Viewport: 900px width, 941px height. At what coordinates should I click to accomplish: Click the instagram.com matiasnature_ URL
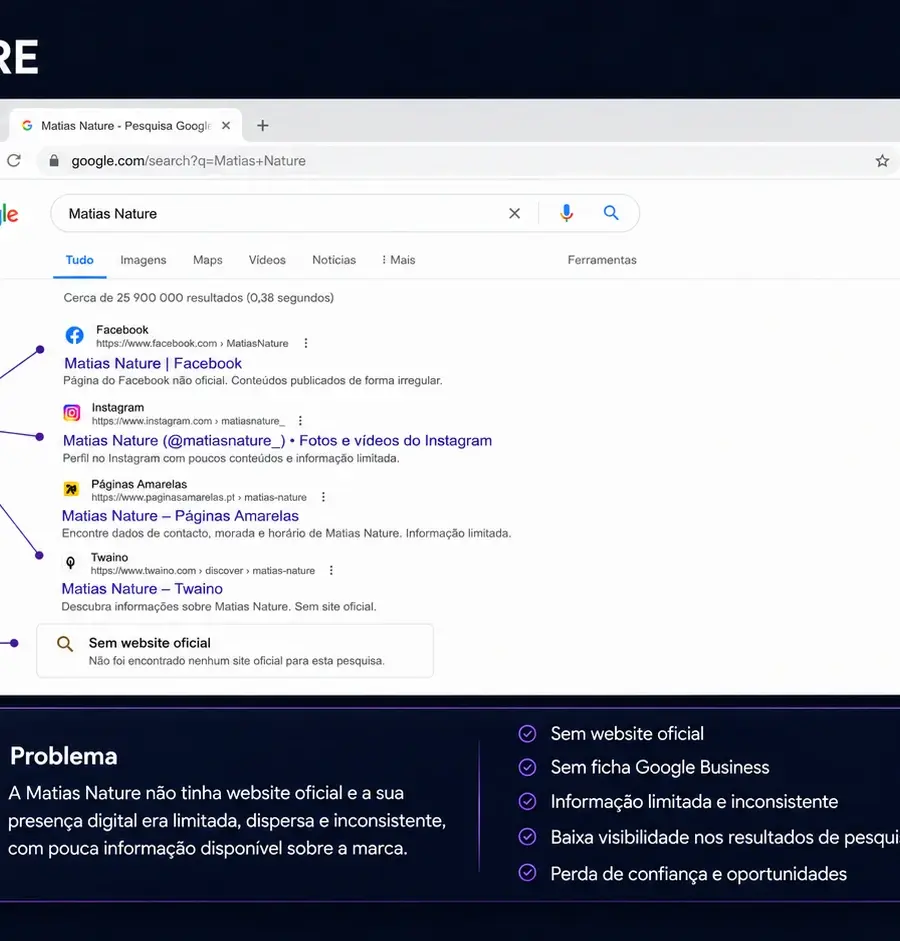pos(188,421)
